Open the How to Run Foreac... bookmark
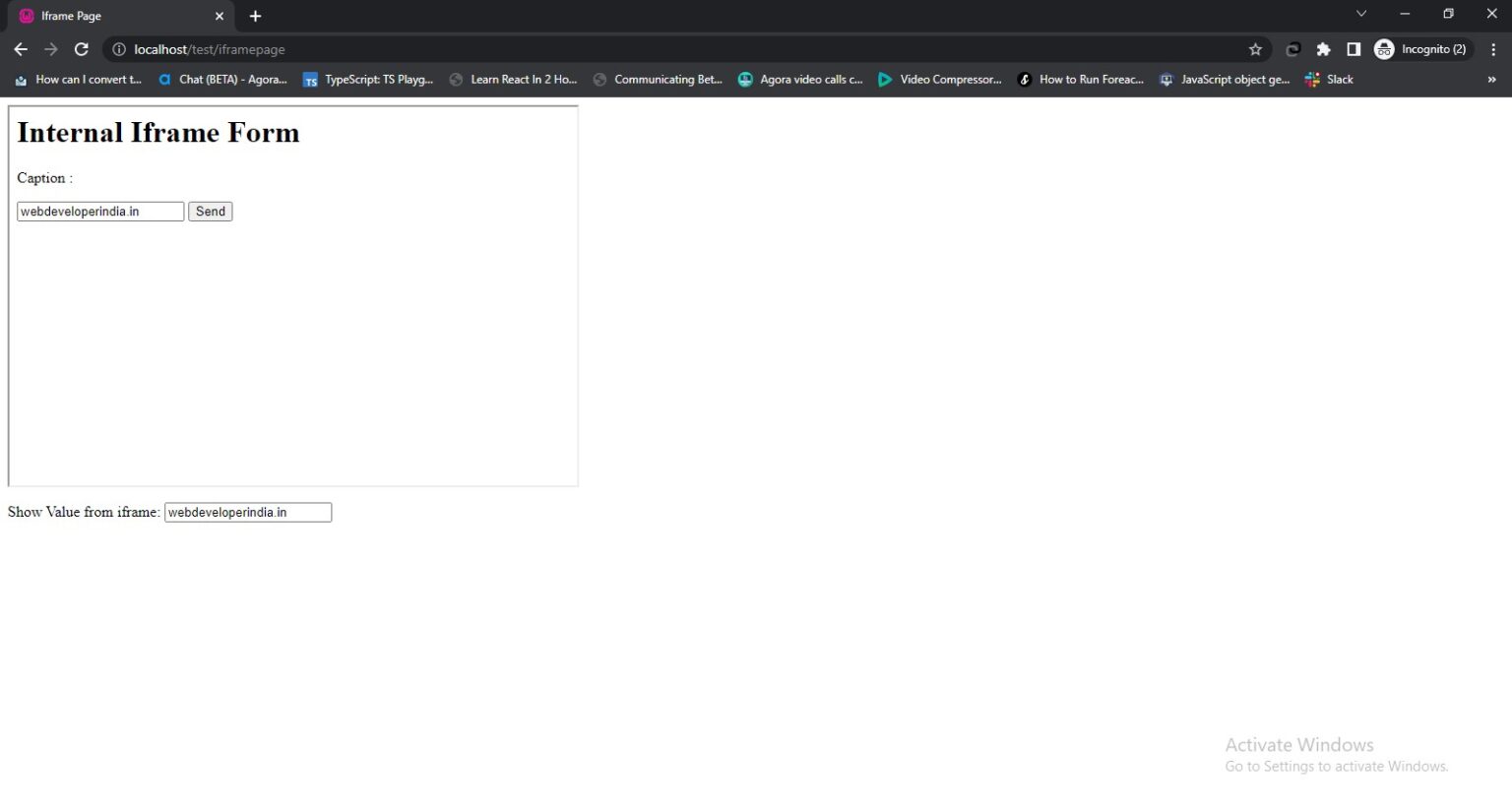 (1081, 80)
